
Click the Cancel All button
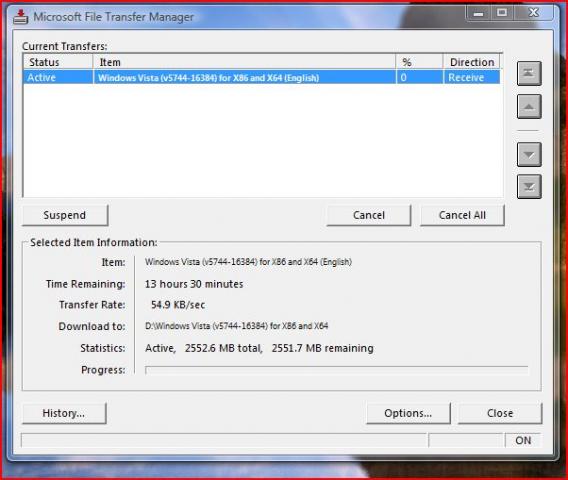(462, 215)
